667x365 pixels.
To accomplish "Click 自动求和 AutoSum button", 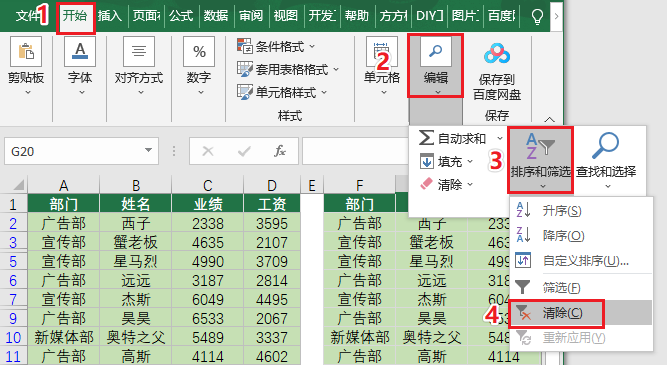I will tap(452, 138).
